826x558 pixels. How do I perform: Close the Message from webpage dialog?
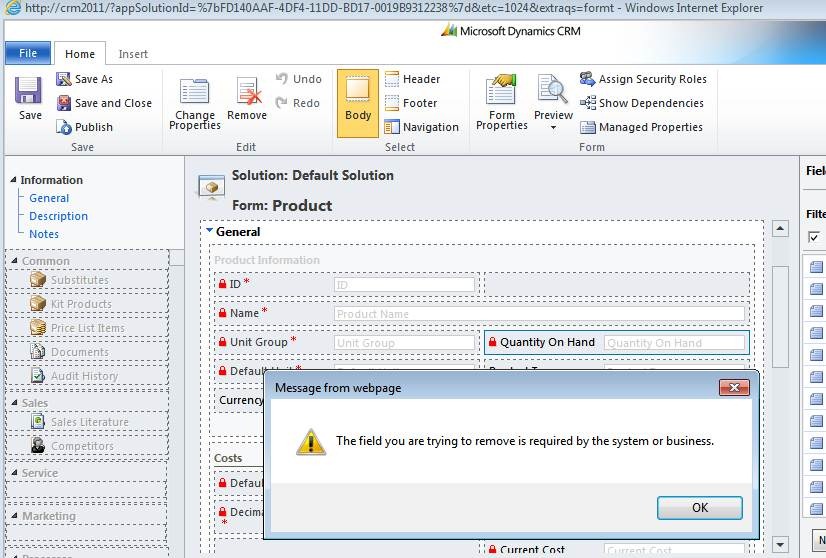pos(734,388)
